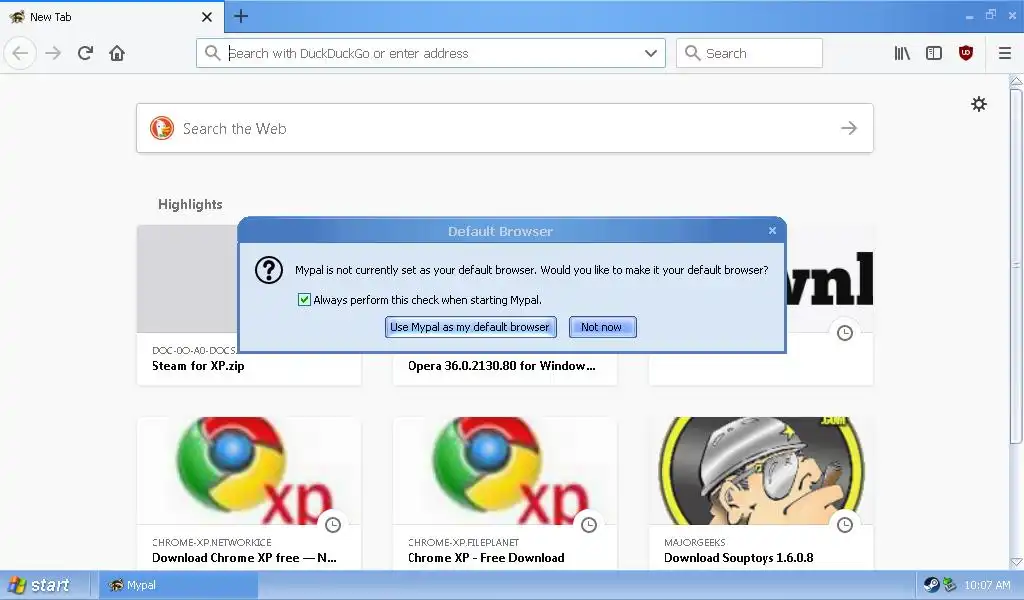Open Download Souptoys 1.6.0.8 link
Screen dimensions: 1024x600
[739, 558]
